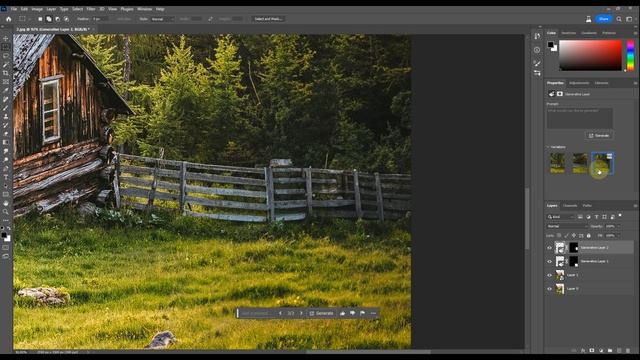The image size is (640, 360).
Task: Open the Layers panel menu
Action: (635, 206)
